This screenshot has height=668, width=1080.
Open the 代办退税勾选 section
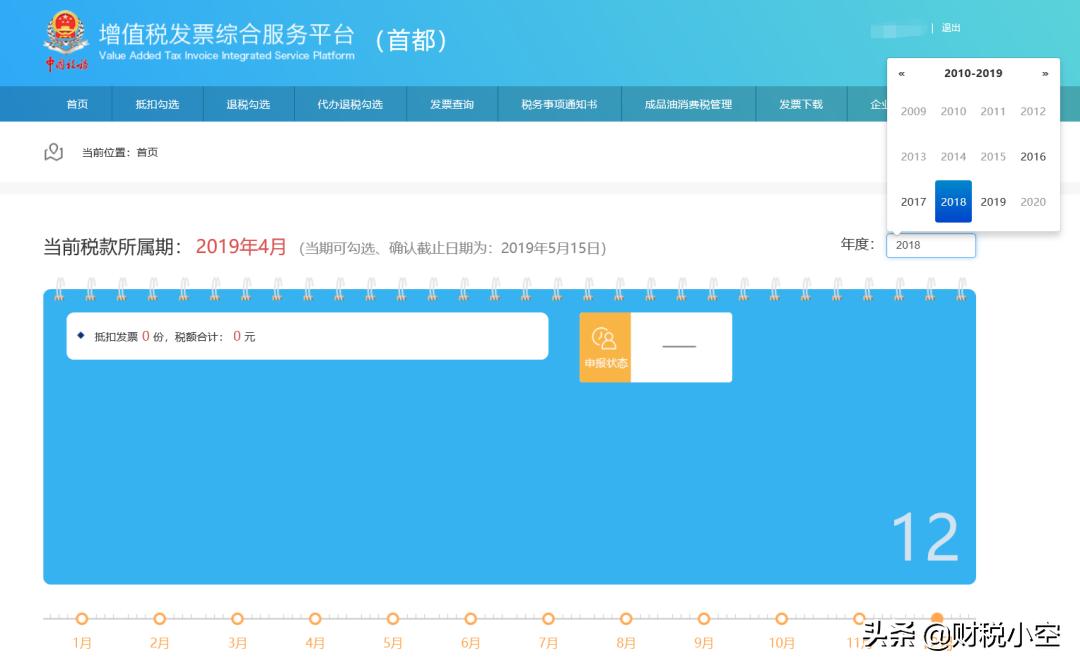(350, 104)
